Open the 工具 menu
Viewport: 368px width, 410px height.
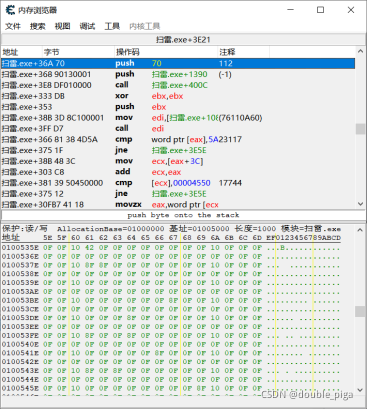tap(112, 26)
